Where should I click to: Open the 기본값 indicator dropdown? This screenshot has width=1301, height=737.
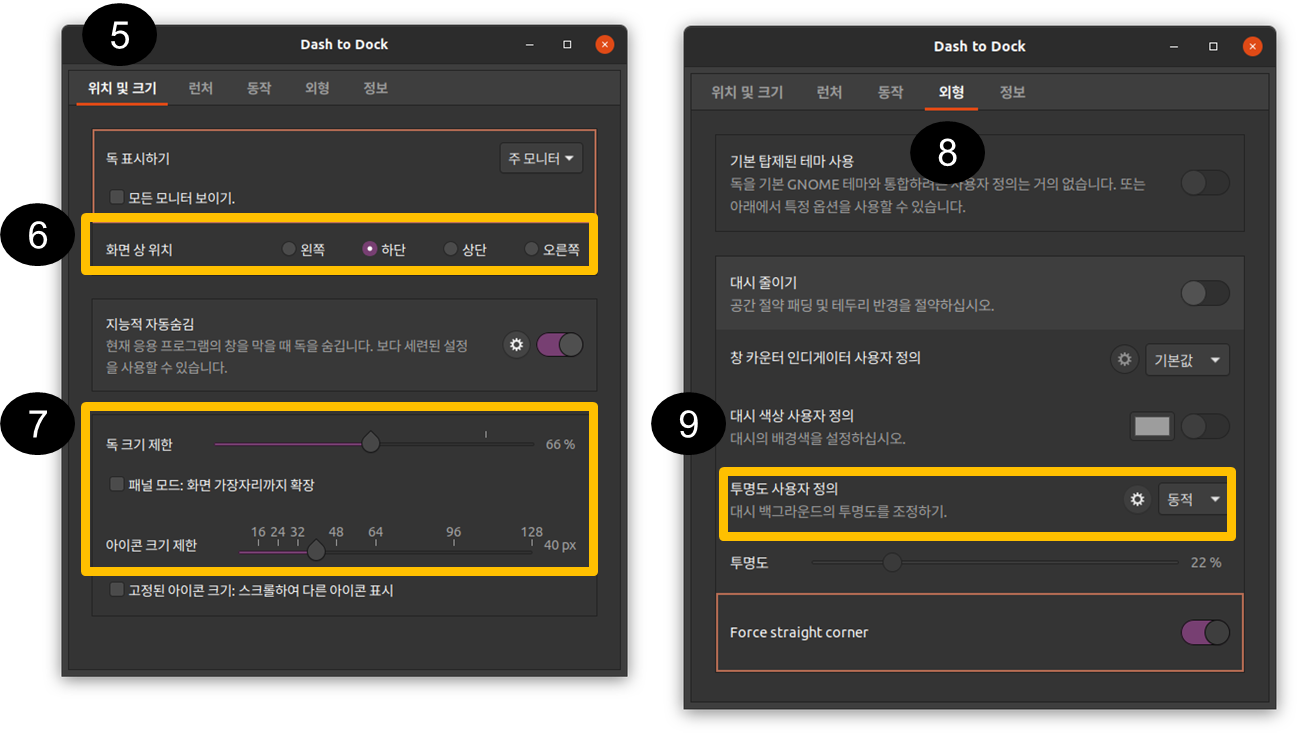[x=1187, y=359]
